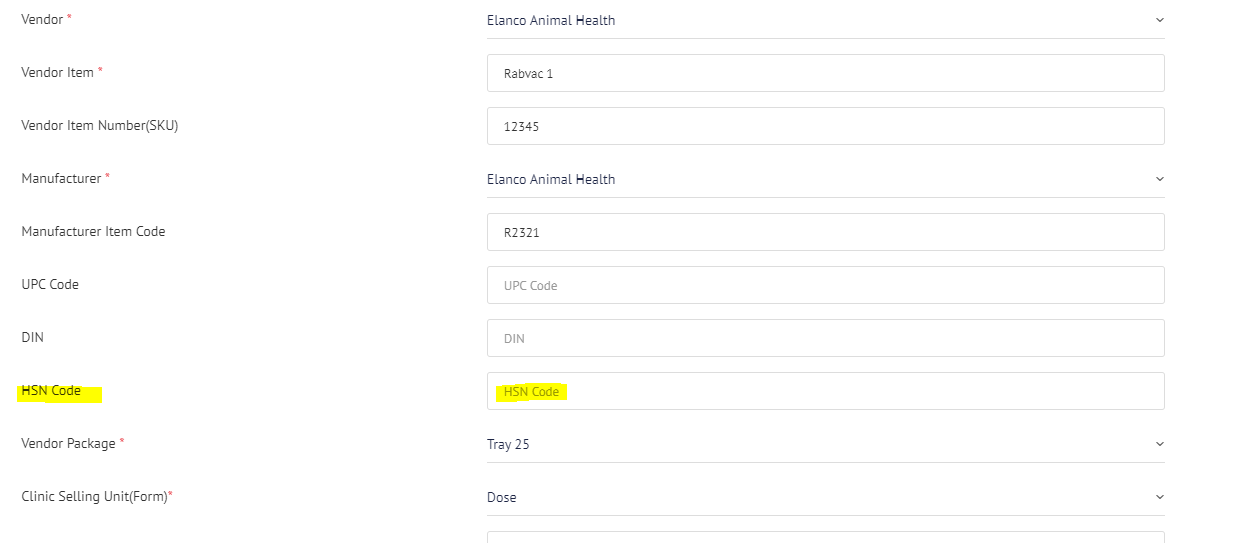1233x543 pixels.
Task: Click the partially visible input box at bottom
Action: 825,537
